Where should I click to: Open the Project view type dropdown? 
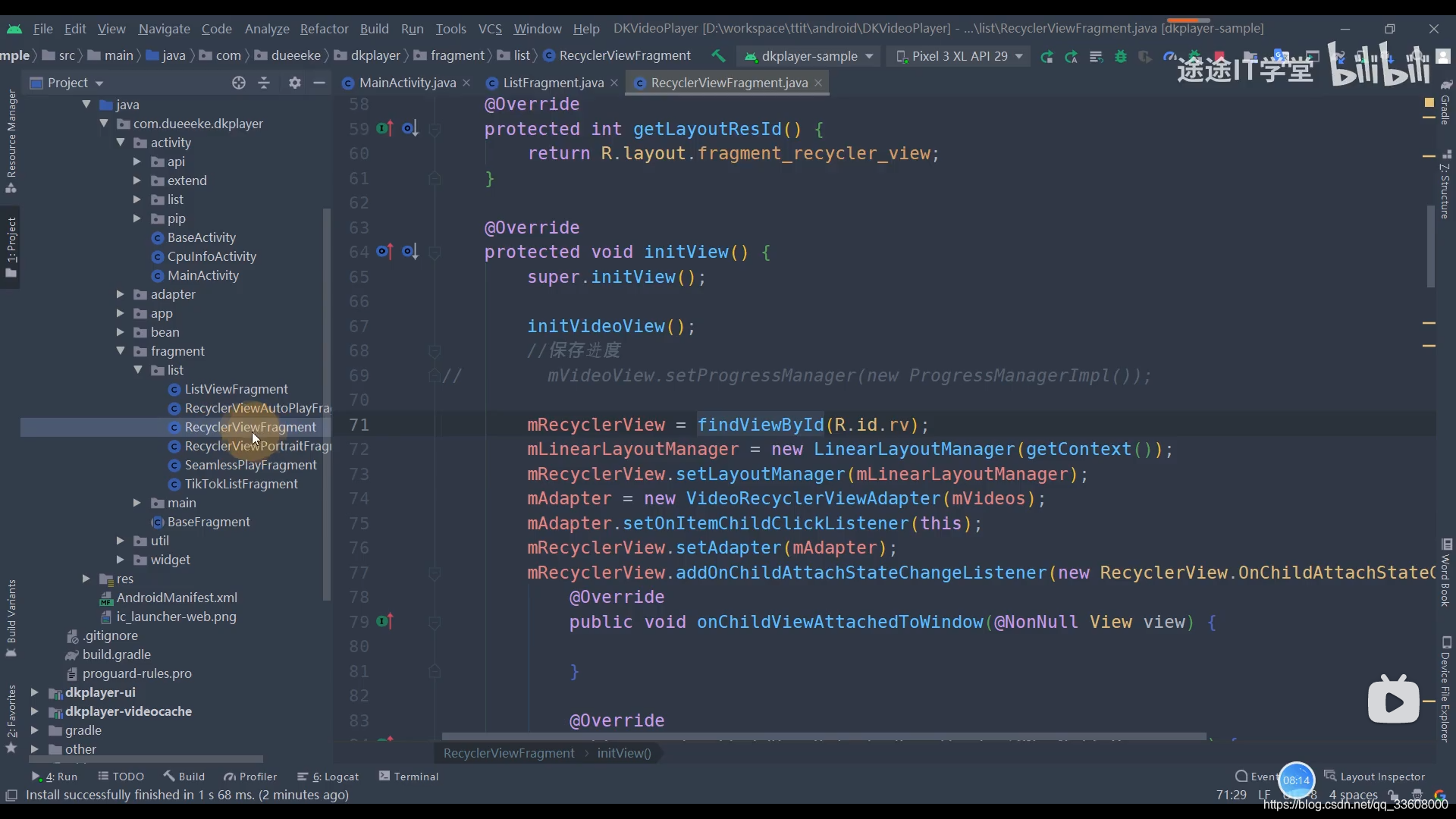pos(67,83)
